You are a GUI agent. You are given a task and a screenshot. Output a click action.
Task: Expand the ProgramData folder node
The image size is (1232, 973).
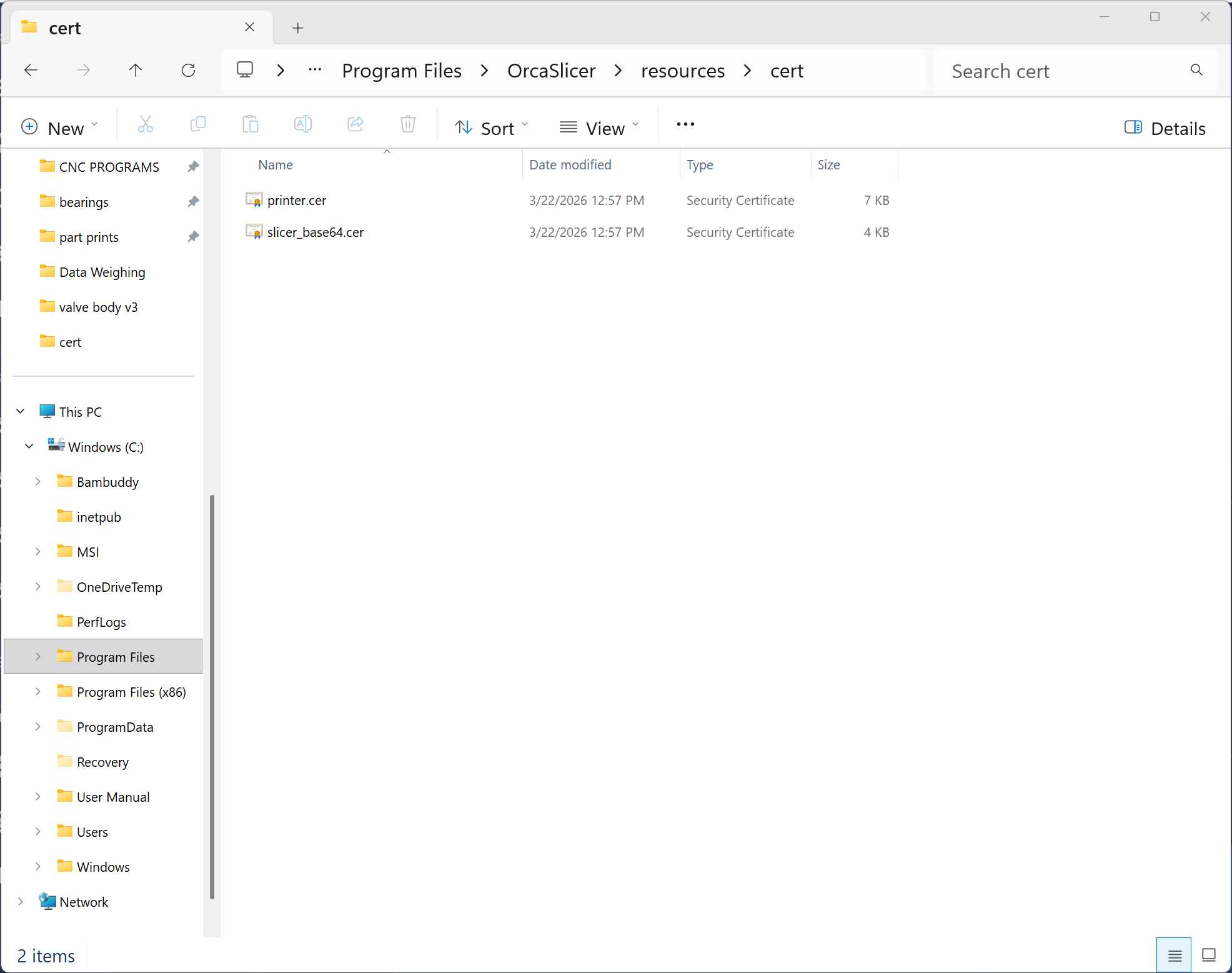(38, 726)
